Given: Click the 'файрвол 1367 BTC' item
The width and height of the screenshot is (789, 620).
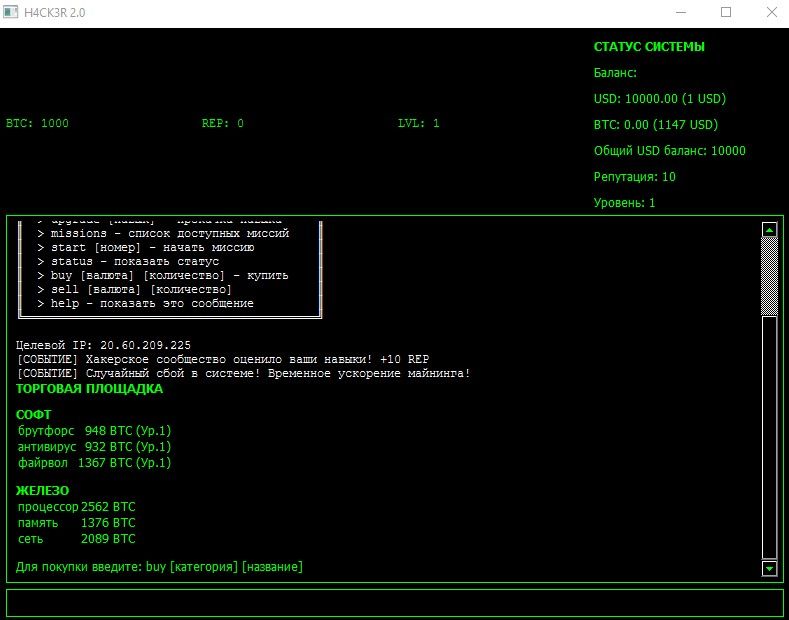Looking at the screenshot, I should point(95,463).
